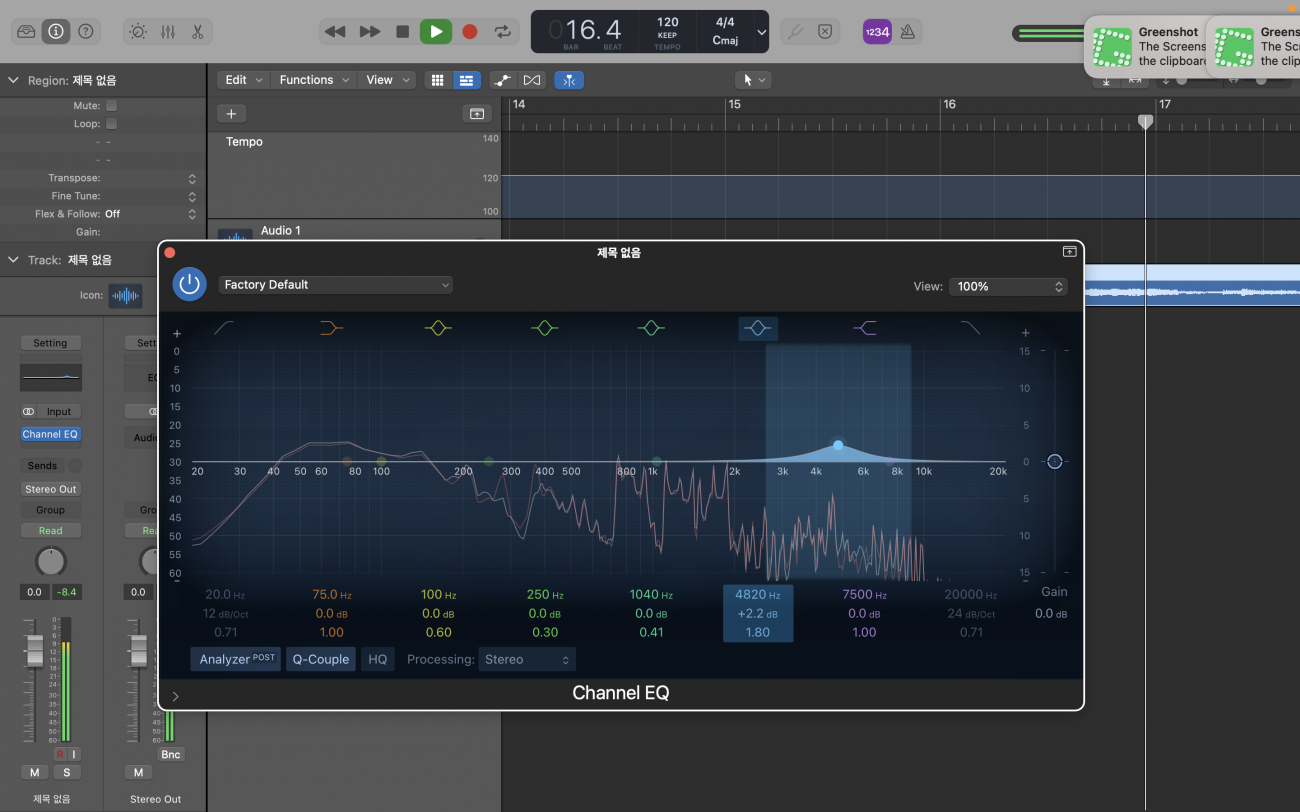Toggle Channel EQ power button

[189, 285]
